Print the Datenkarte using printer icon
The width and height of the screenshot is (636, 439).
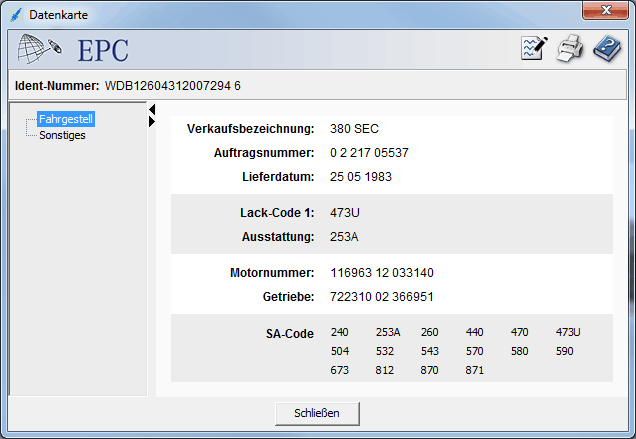(570, 49)
